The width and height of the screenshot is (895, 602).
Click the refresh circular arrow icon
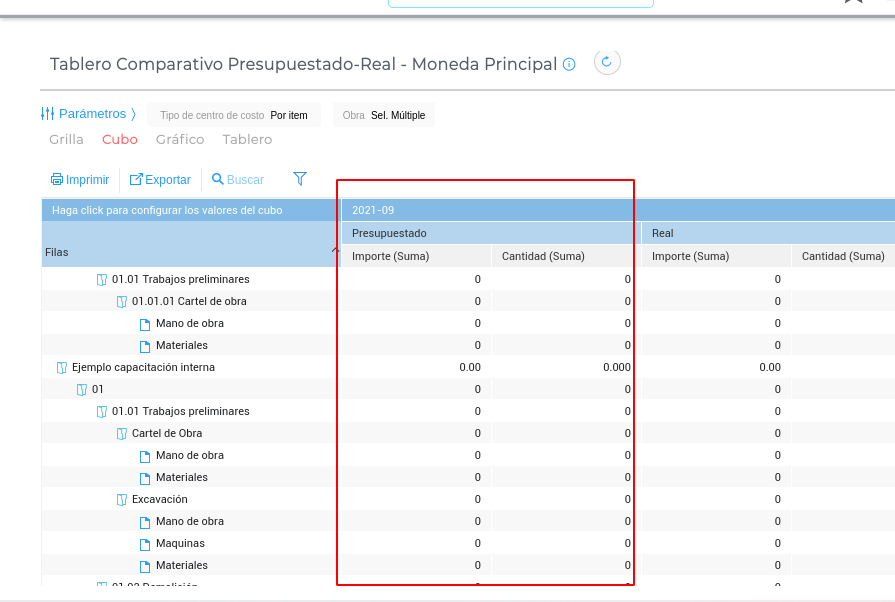pyautogui.click(x=608, y=63)
